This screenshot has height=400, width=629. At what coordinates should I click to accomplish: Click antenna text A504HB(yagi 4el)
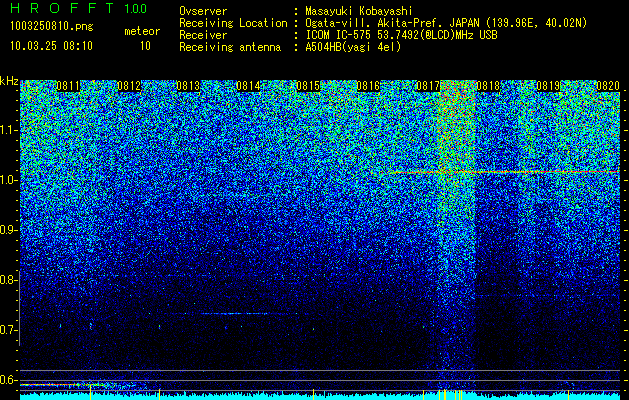click(353, 47)
